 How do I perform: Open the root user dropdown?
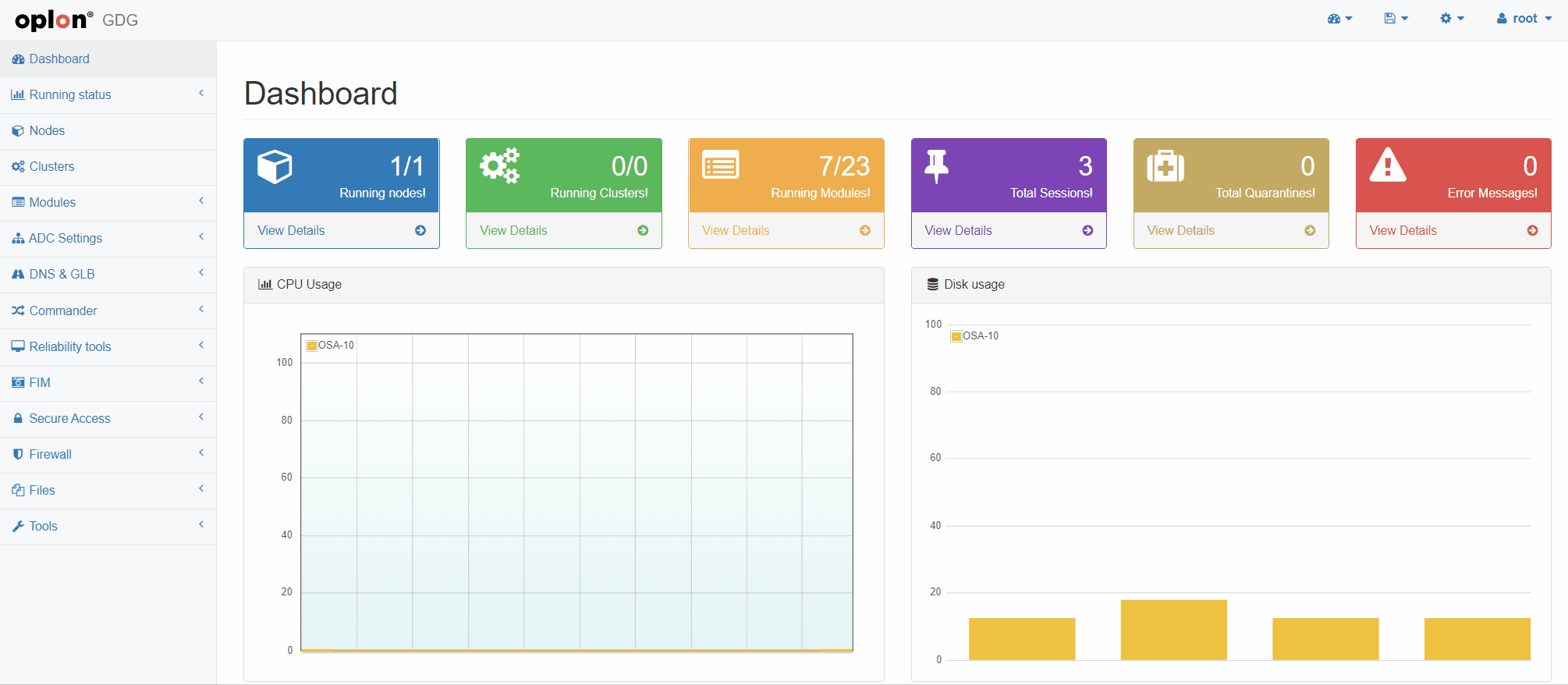pyautogui.click(x=1524, y=19)
